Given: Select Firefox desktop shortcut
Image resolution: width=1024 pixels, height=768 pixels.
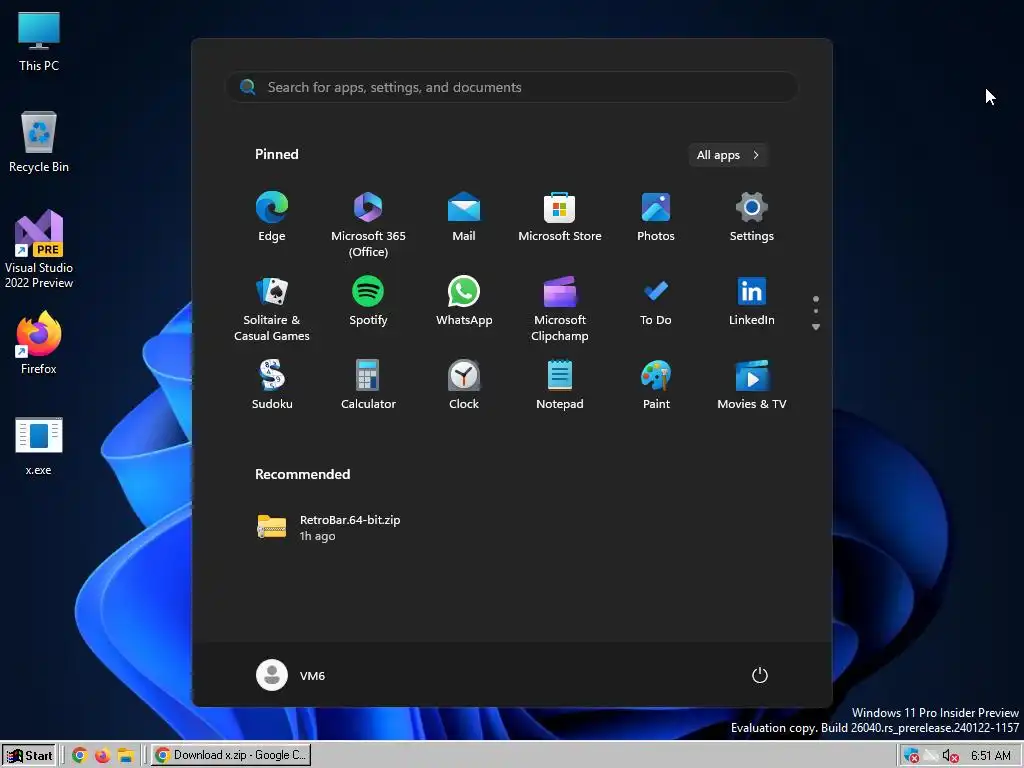Looking at the screenshot, I should (39, 343).
